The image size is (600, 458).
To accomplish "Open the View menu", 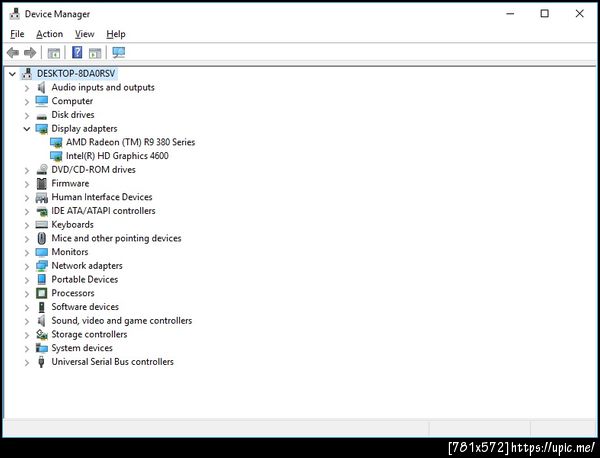I will click(x=85, y=34).
